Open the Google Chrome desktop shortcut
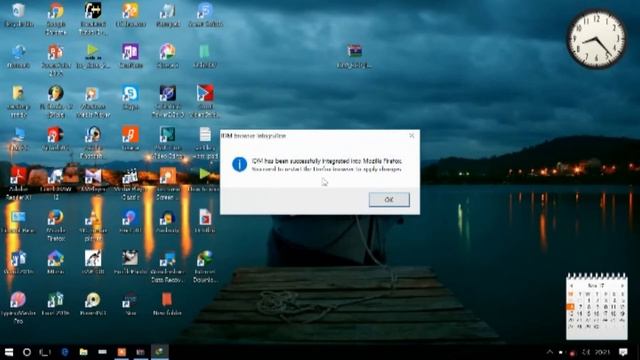 tap(56, 19)
